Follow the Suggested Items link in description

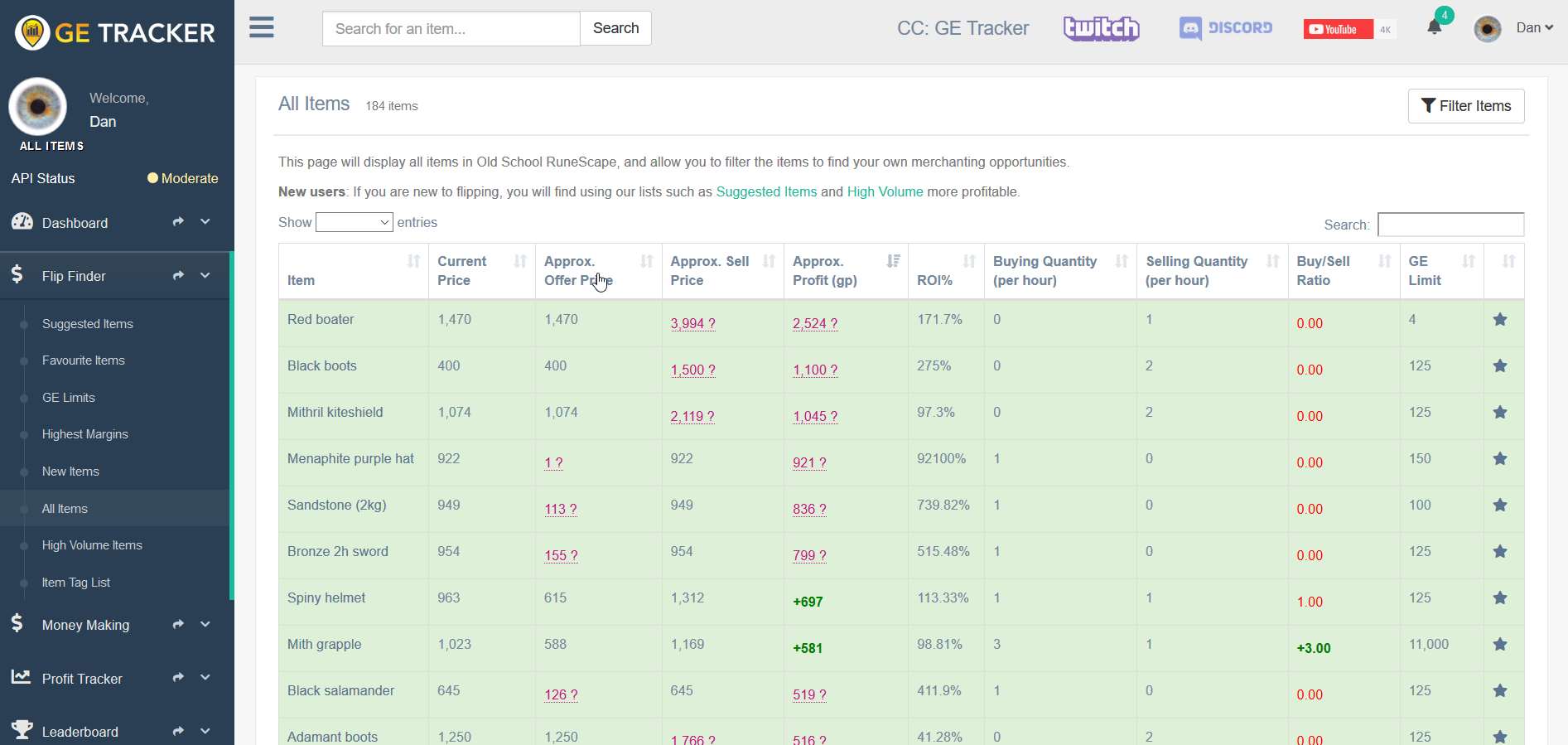(766, 191)
